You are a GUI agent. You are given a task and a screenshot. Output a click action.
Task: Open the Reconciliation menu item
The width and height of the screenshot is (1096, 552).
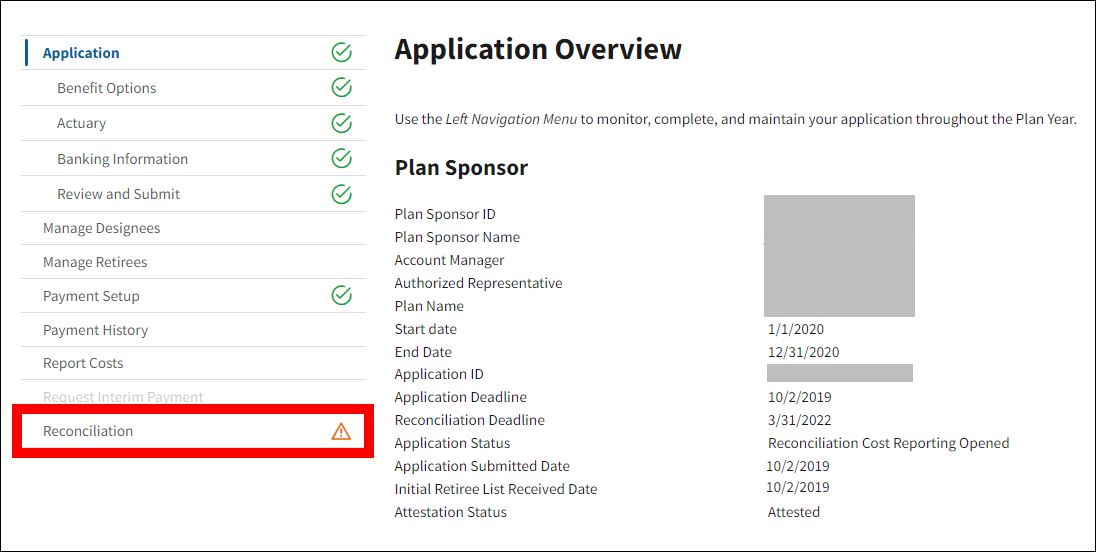[88, 431]
